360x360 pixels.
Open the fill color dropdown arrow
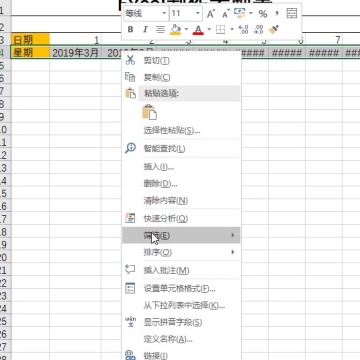coord(186,30)
